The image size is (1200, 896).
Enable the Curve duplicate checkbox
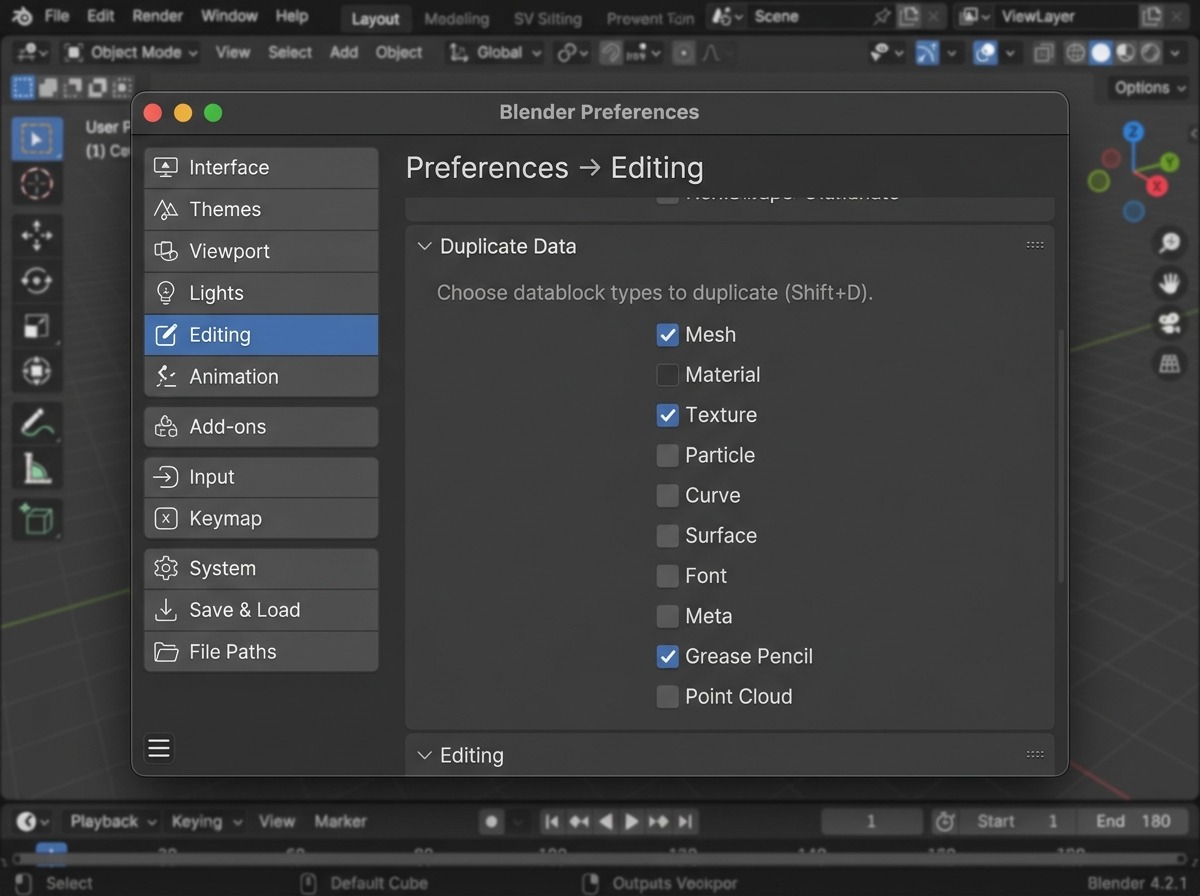pos(667,496)
